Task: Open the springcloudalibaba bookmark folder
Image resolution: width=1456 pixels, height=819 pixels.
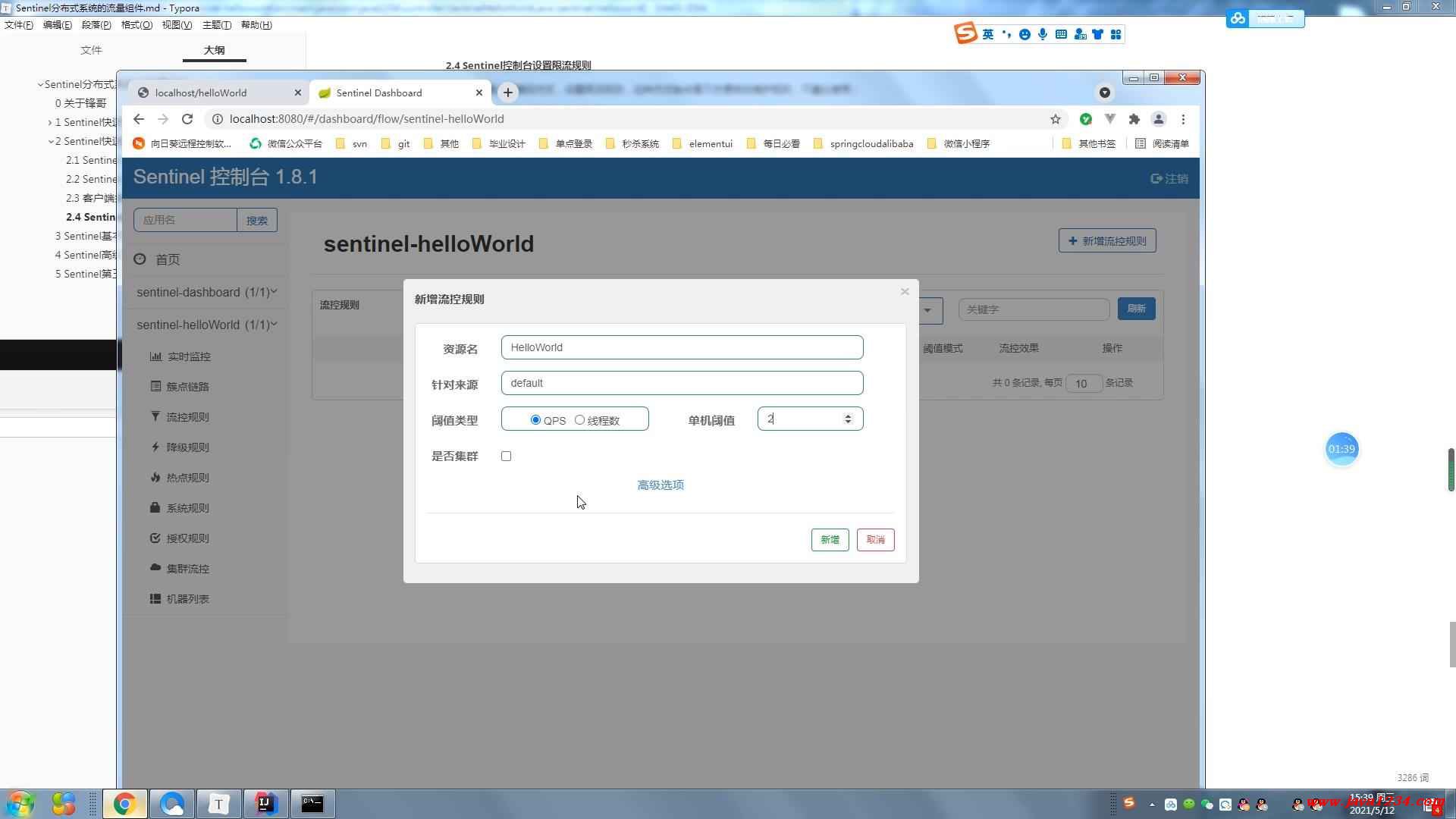Action: click(x=863, y=143)
